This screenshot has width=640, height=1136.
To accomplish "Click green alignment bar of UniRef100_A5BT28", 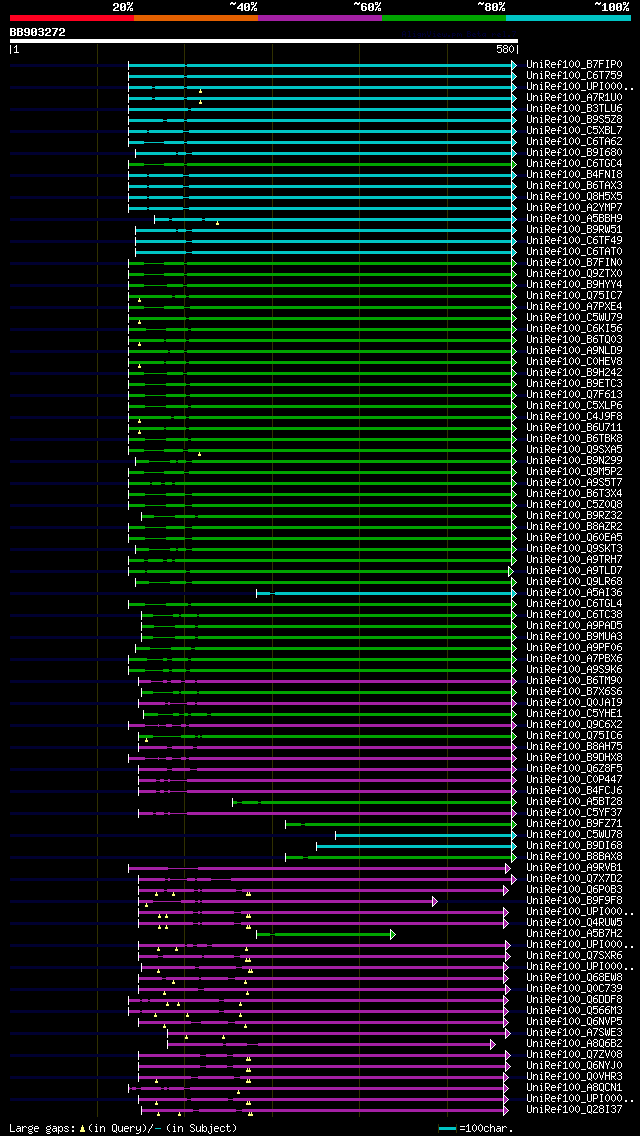I will pyautogui.click(x=374, y=802).
